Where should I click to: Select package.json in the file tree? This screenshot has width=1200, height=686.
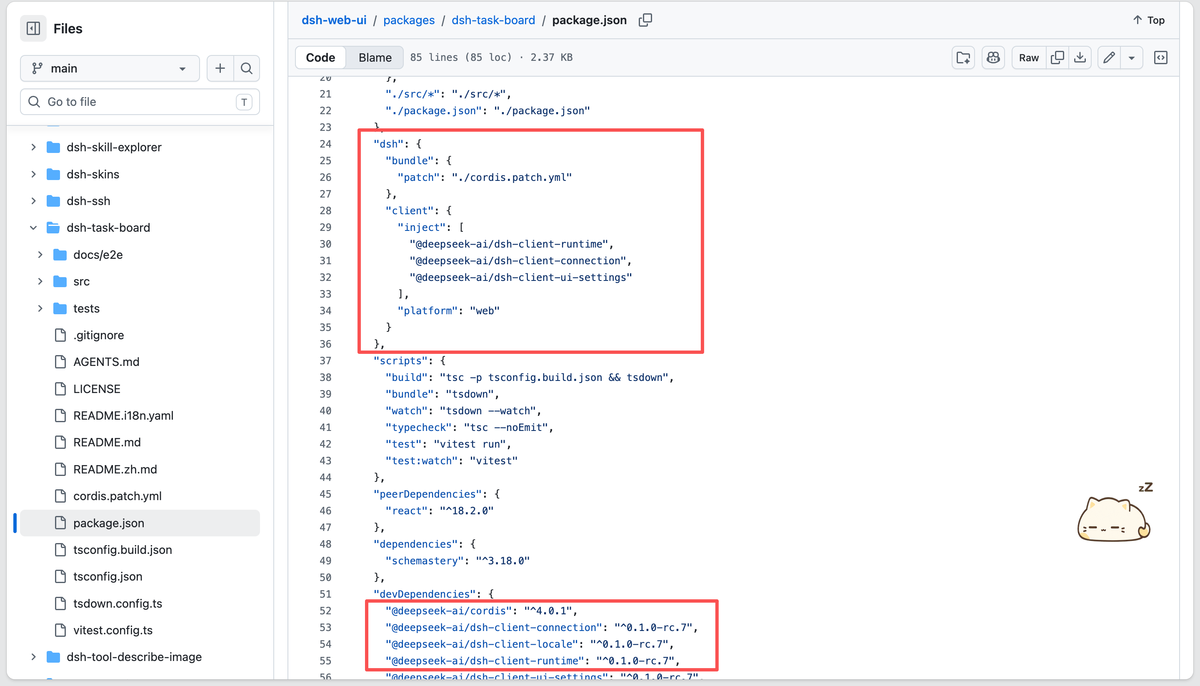pyautogui.click(x=140, y=523)
